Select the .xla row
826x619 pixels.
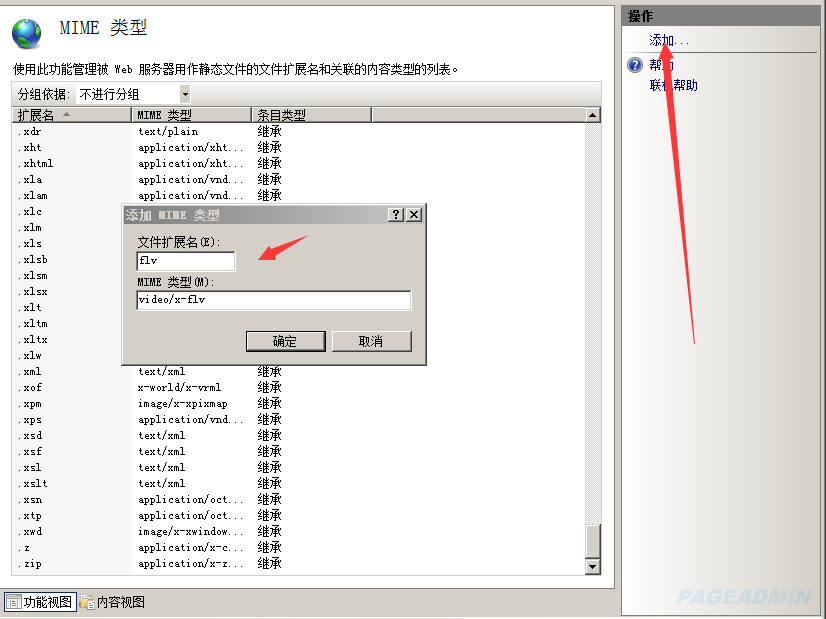(x=298, y=180)
